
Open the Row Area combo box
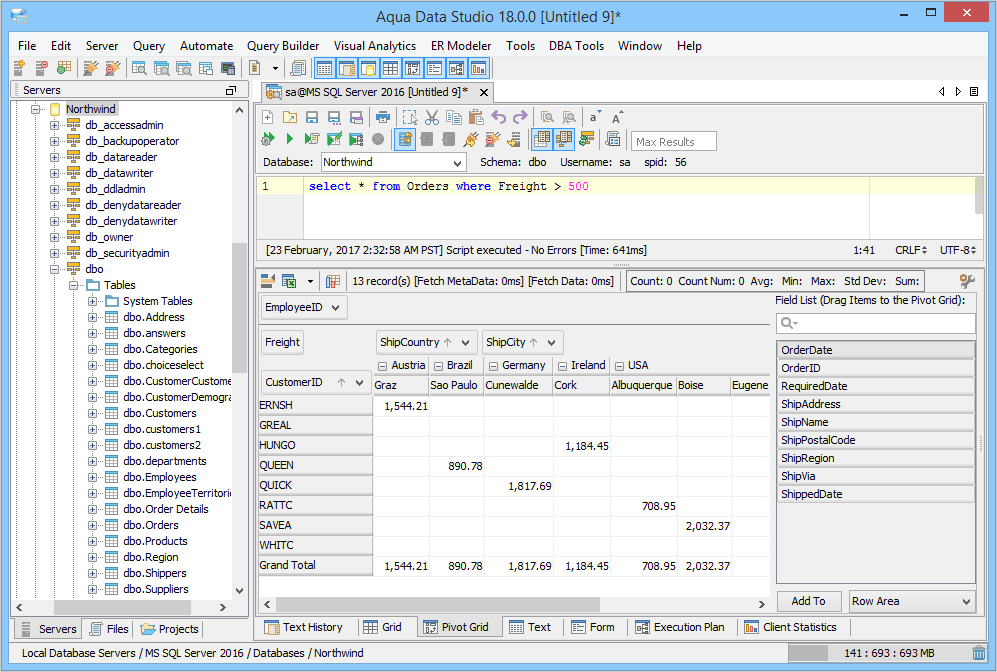pos(911,601)
